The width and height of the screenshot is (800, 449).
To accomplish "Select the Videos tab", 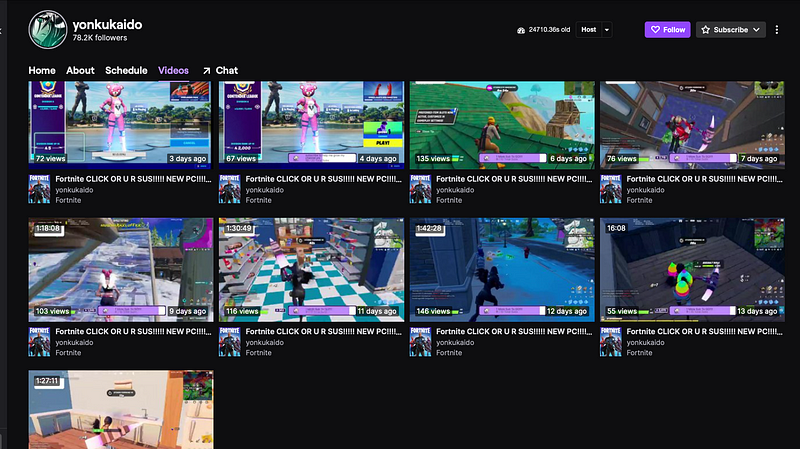I will (x=173, y=70).
